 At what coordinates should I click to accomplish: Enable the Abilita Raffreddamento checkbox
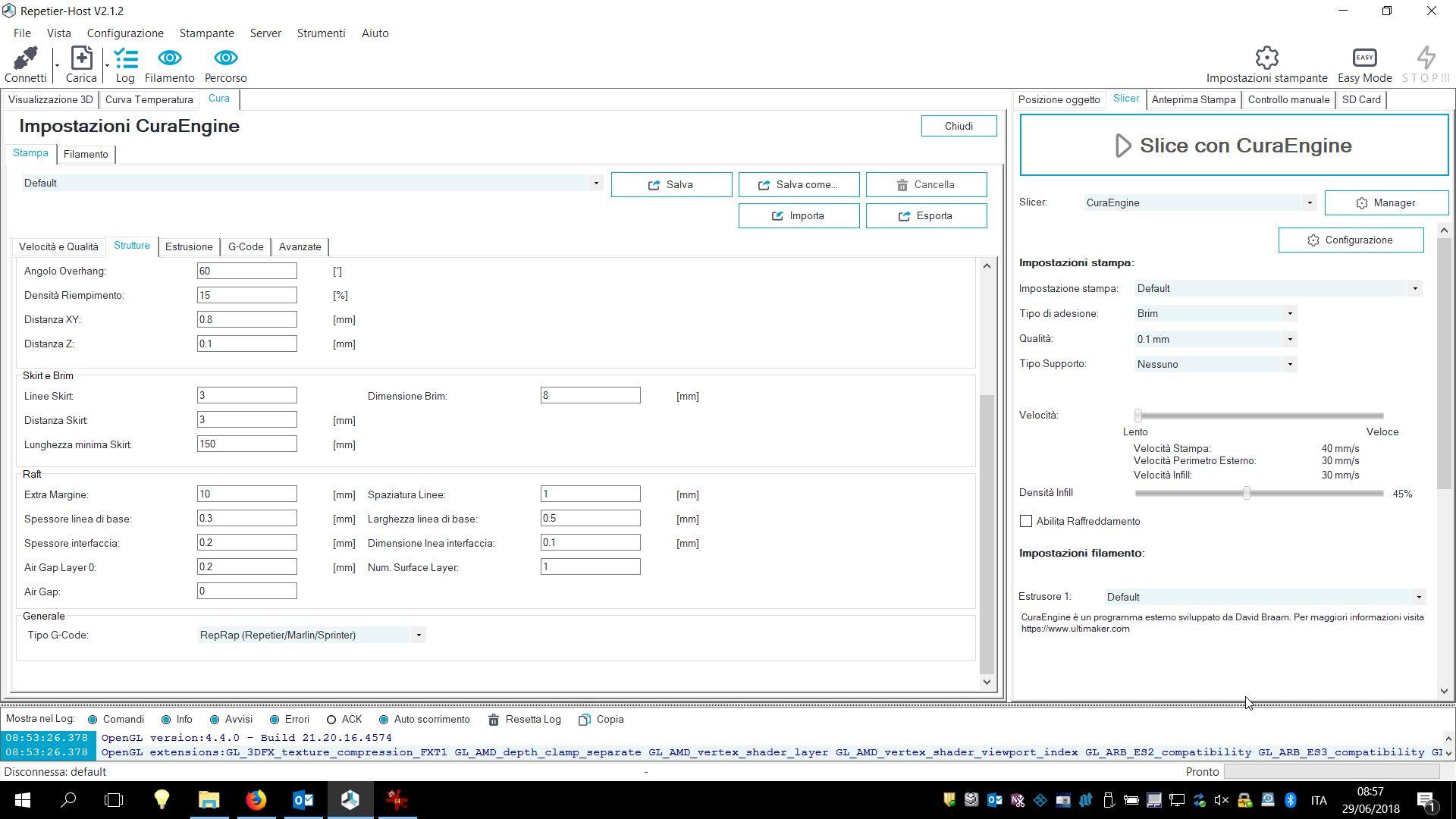[x=1026, y=521]
